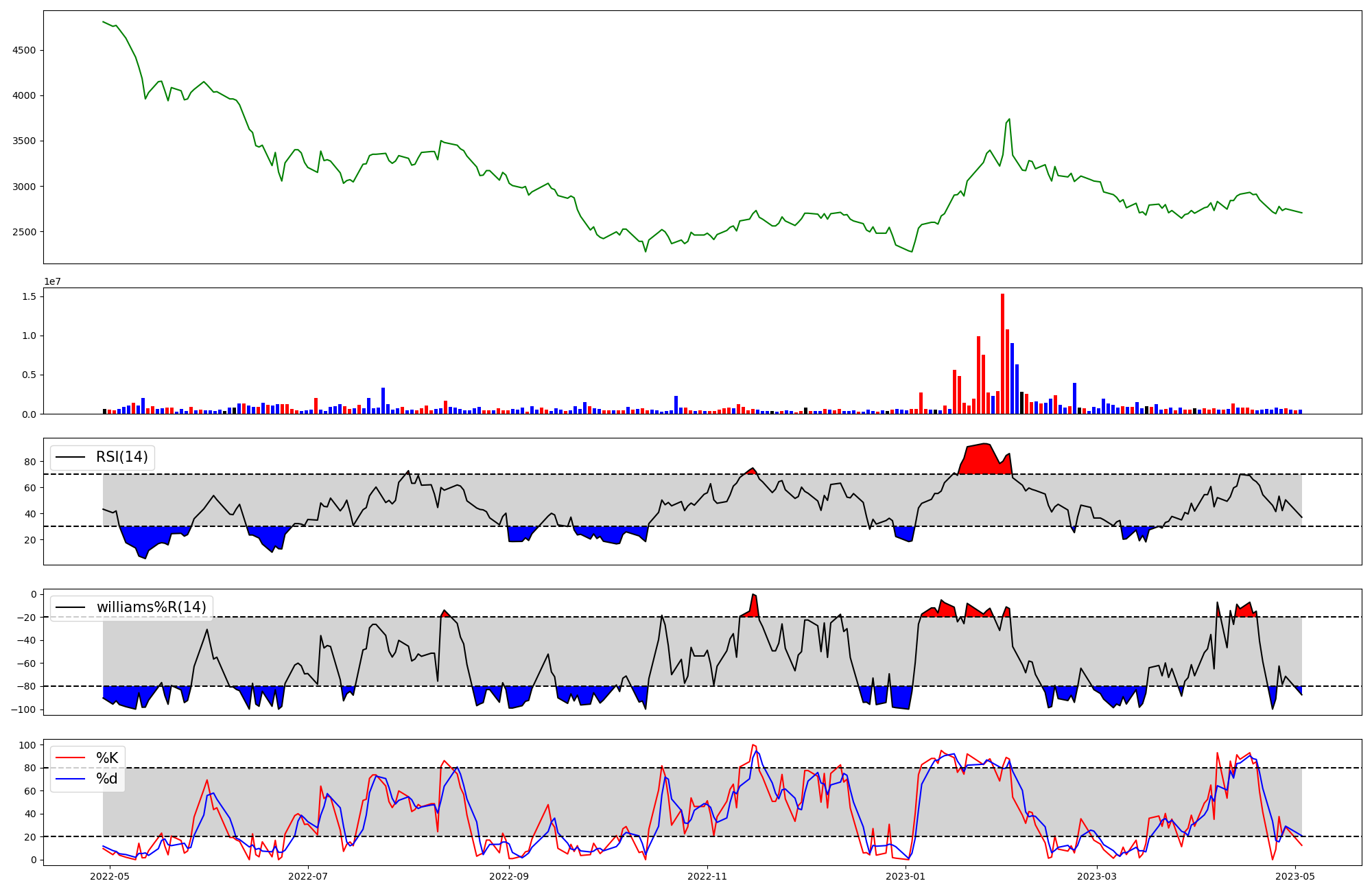Click the 1e7 volume scale label

pos(54,281)
